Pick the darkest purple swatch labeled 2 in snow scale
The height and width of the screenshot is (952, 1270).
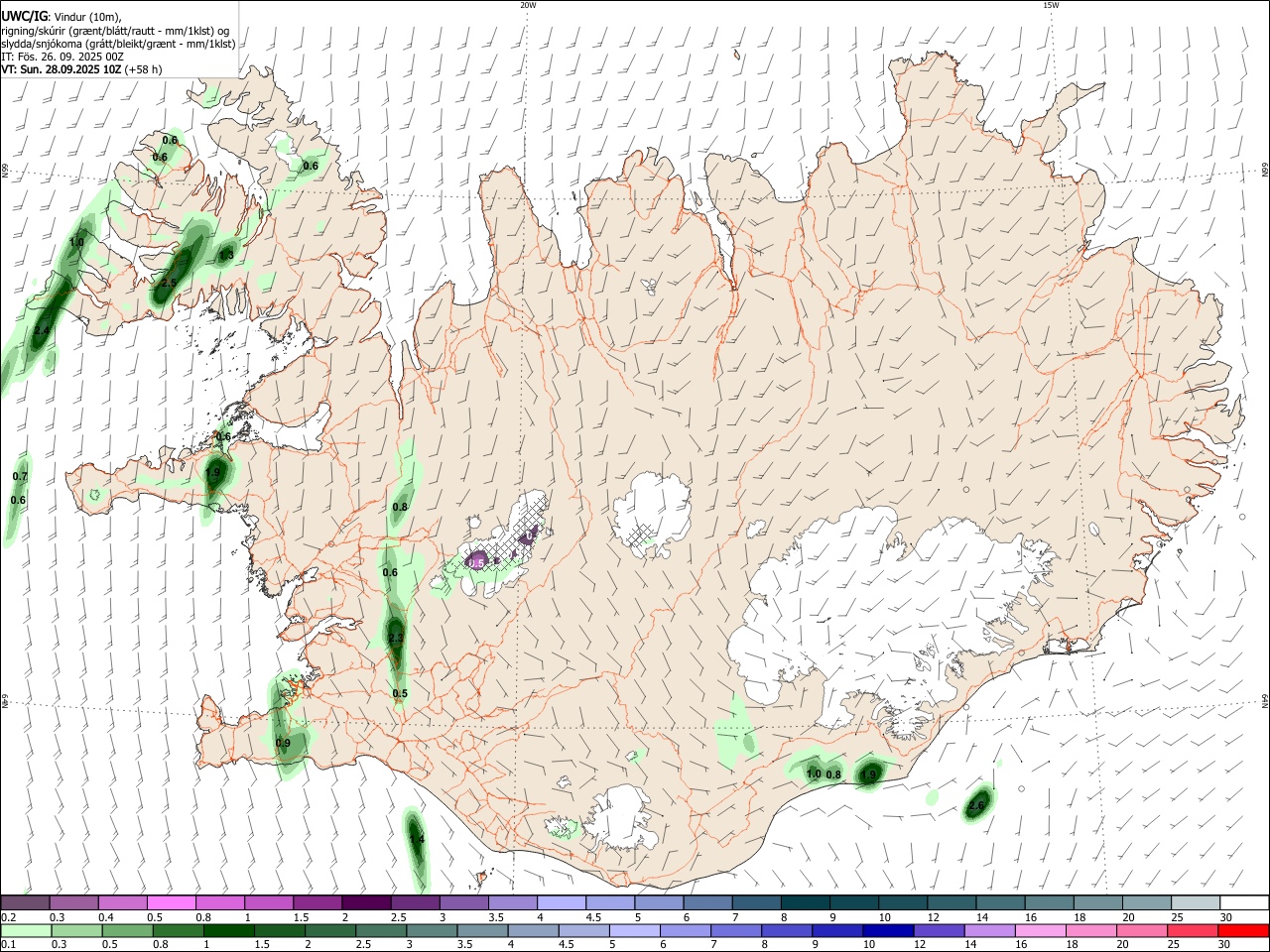366,902
